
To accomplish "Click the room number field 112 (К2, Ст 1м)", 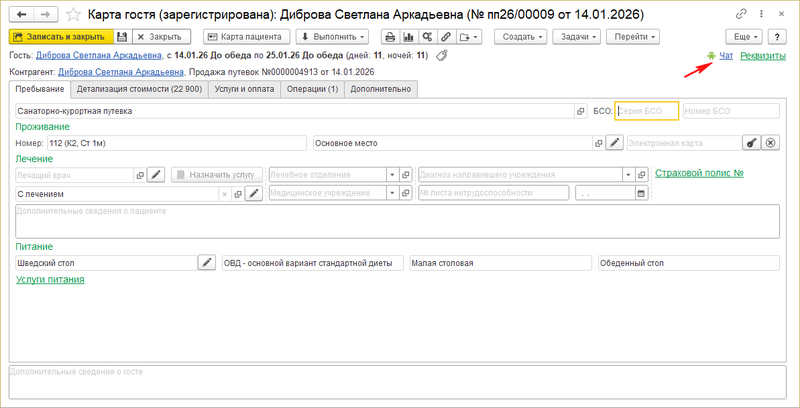I will [x=177, y=143].
